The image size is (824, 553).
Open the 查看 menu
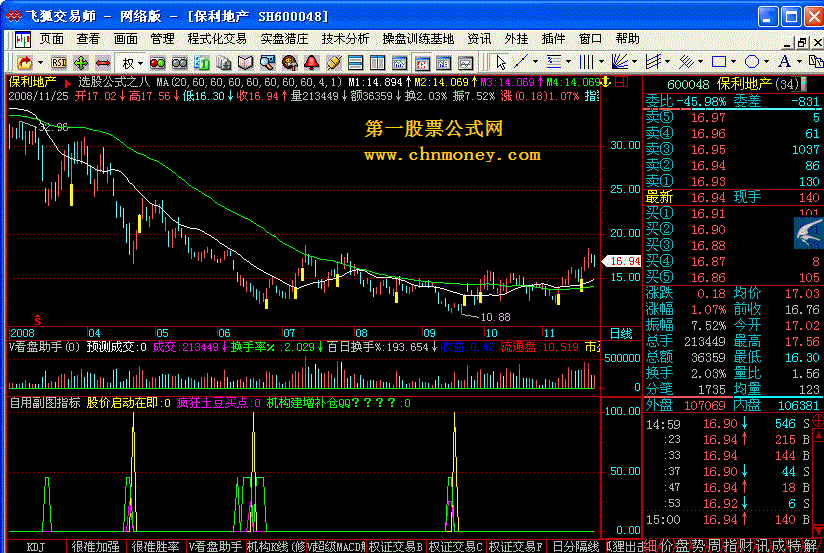pos(88,39)
